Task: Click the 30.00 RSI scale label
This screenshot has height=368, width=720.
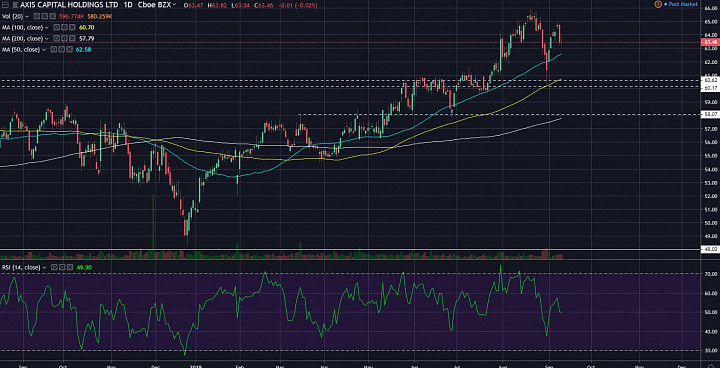Action: pyautogui.click(x=711, y=351)
